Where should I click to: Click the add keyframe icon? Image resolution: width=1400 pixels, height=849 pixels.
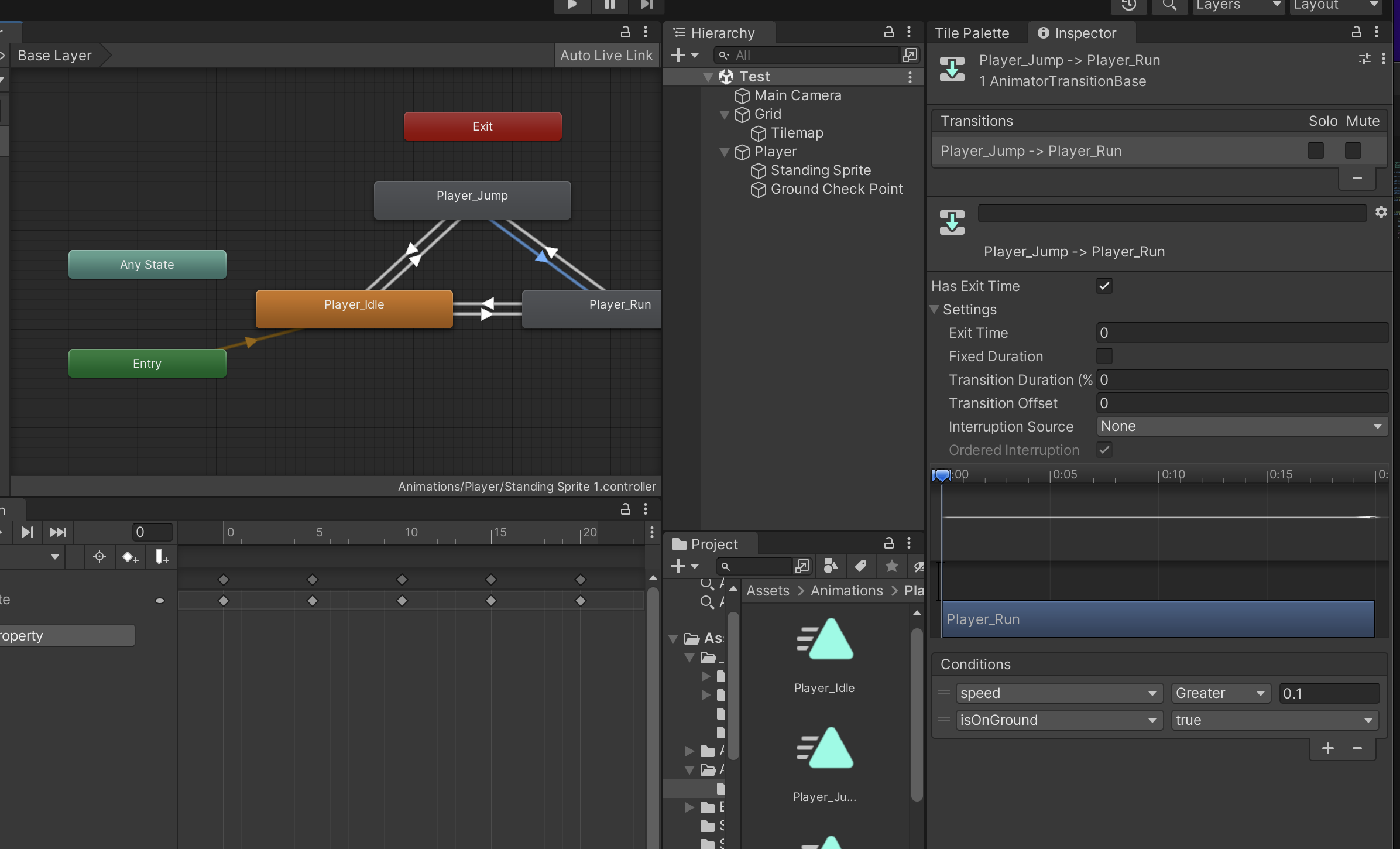[x=130, y=557]
